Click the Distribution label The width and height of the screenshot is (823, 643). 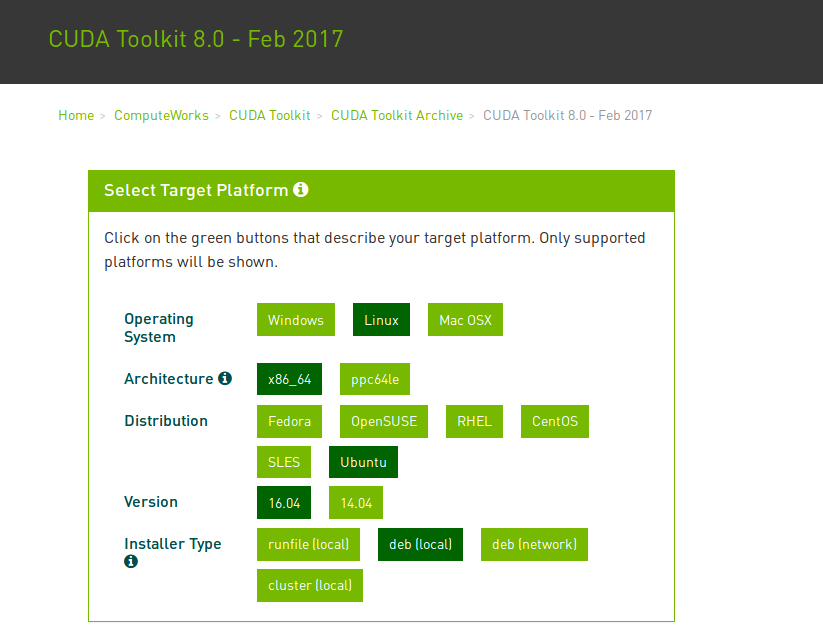166,421
